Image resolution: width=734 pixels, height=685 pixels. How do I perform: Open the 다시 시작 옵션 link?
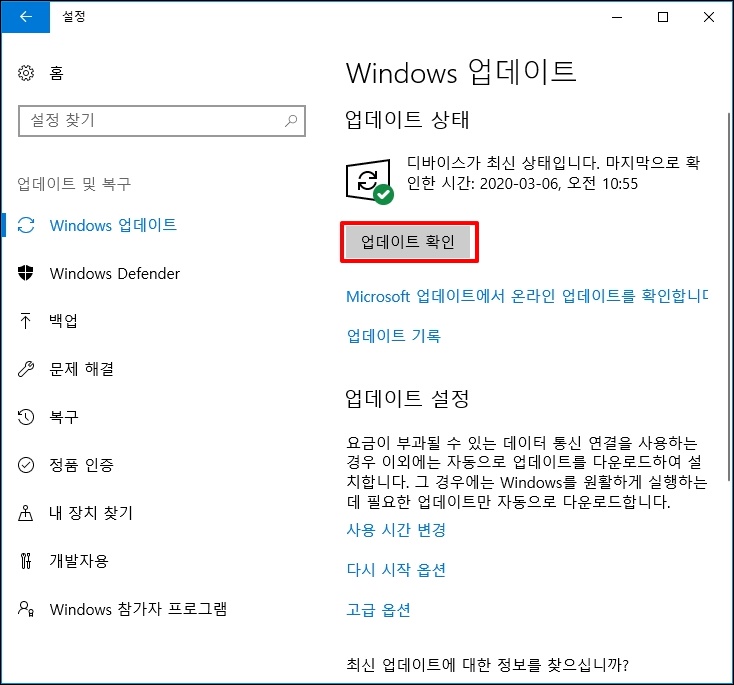pyautogui.click(x=396, y=570)
